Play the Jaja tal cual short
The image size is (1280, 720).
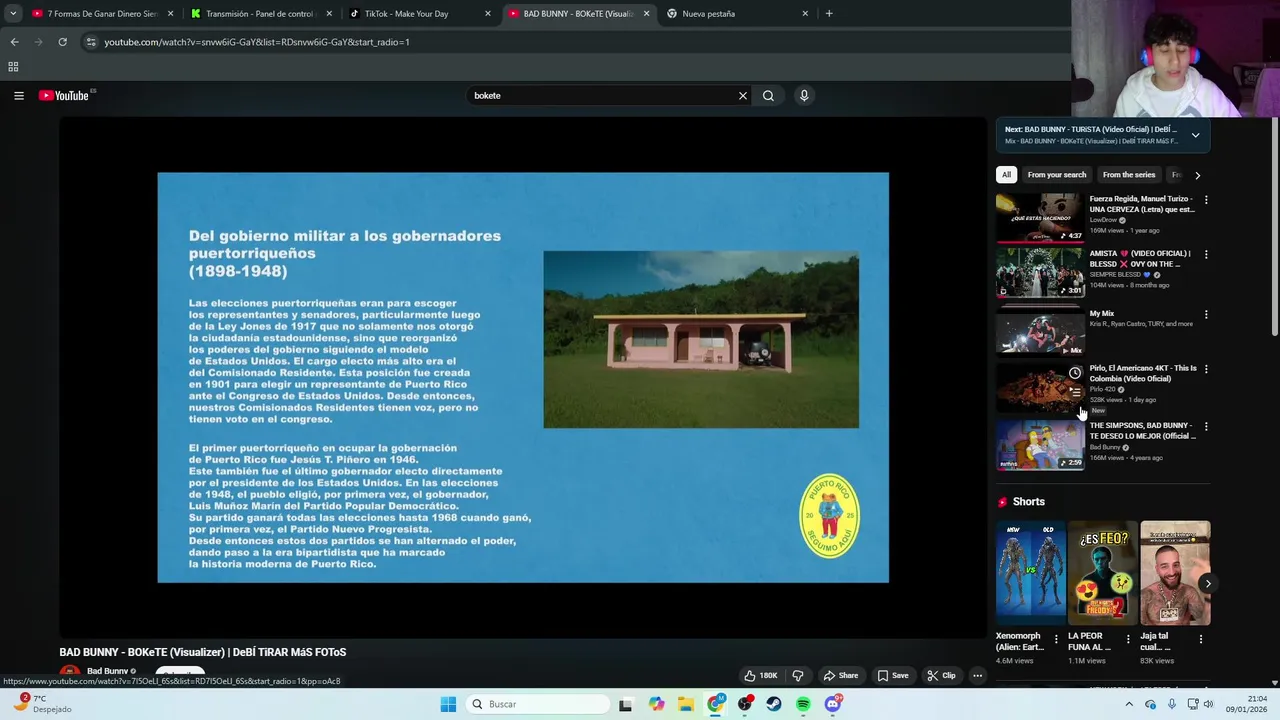pos(1175,573)
